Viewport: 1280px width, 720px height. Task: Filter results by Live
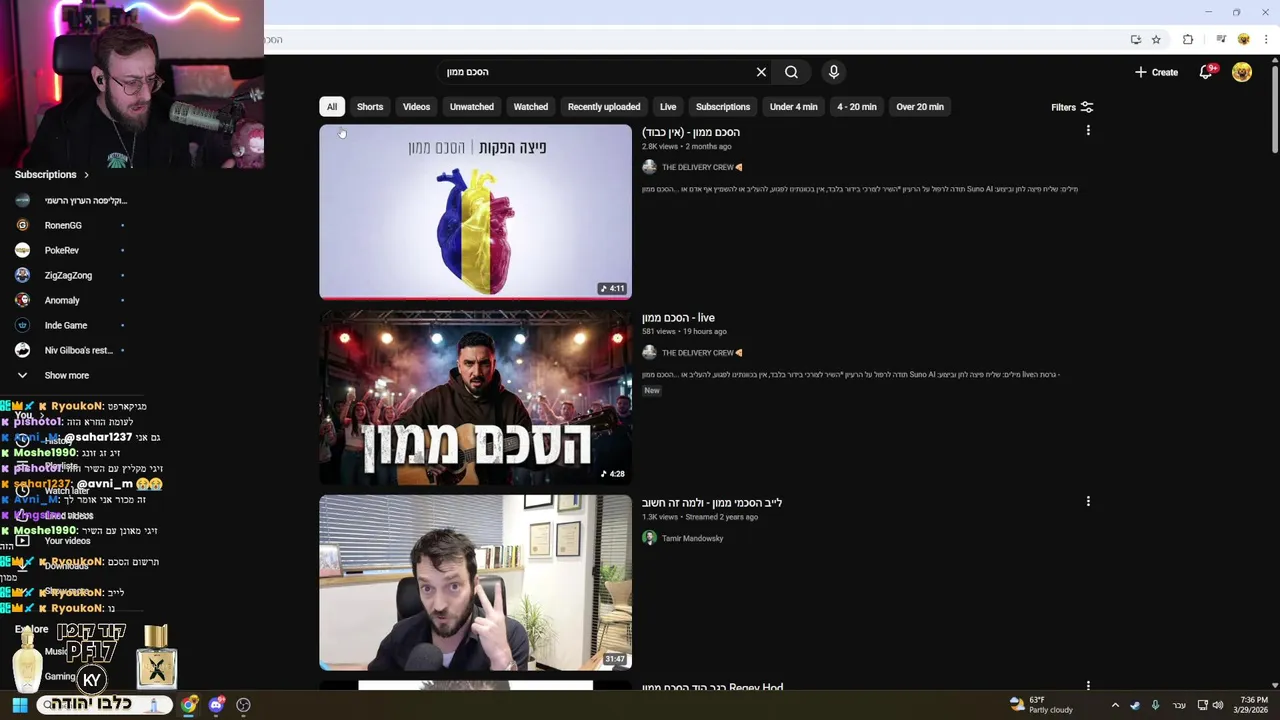click(668, 107)
